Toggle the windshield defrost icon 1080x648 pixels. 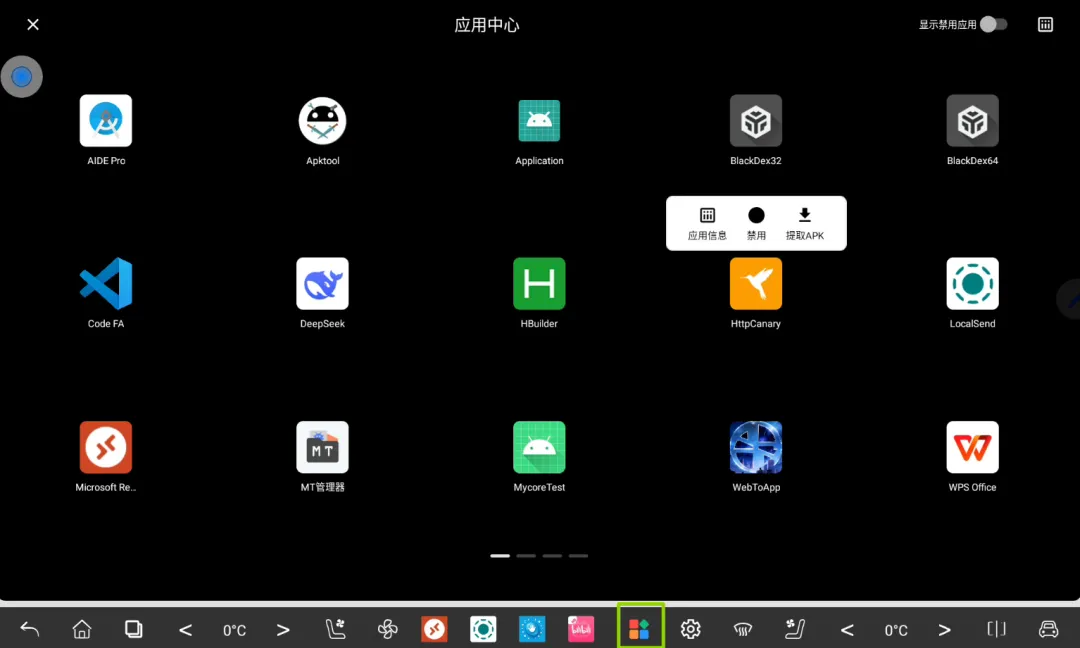pyautogui.click(x=742, y=629)
